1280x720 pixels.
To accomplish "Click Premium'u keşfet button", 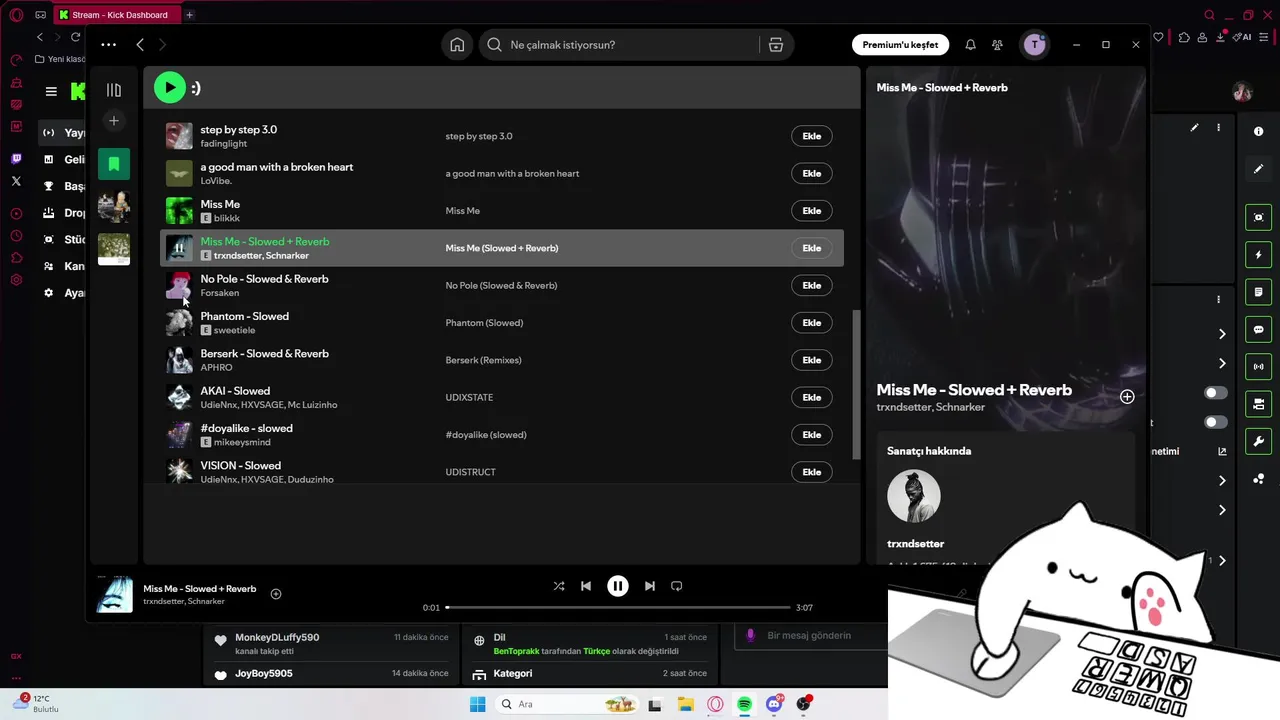I will (900, 45).
